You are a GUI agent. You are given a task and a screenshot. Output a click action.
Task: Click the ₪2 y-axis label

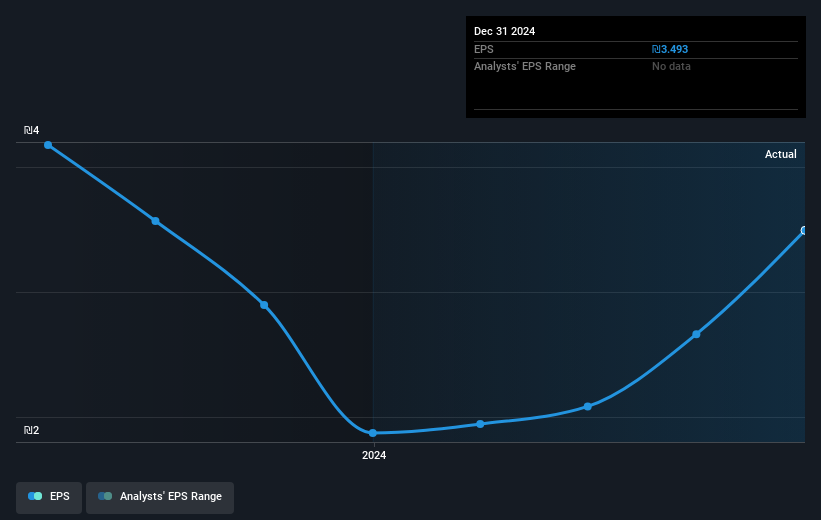pos(31,430)
